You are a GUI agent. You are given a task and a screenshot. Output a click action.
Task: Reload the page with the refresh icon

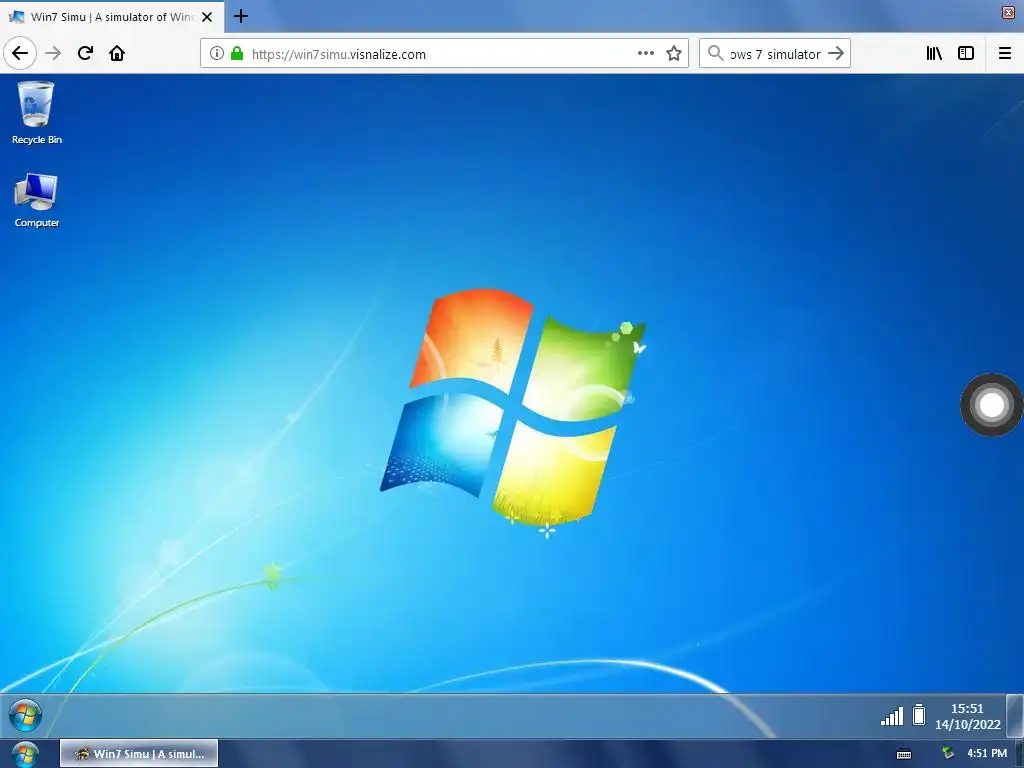[x=85, y=54]
